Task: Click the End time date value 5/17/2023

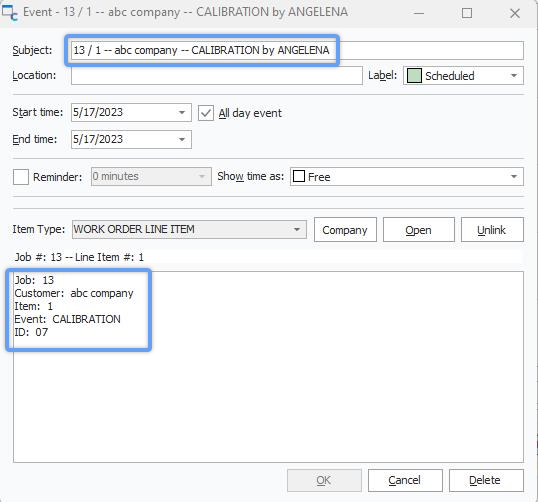Action: (98, 139)
